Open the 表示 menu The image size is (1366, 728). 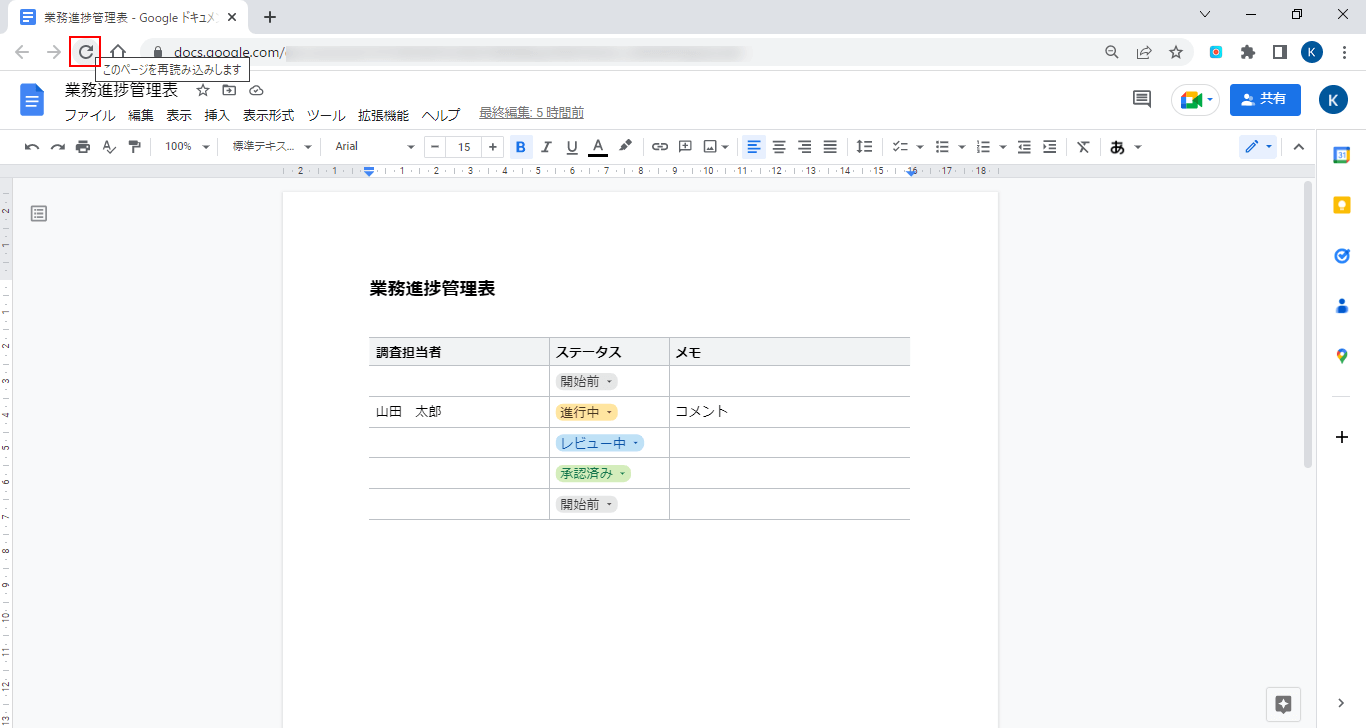pos(179,115)
